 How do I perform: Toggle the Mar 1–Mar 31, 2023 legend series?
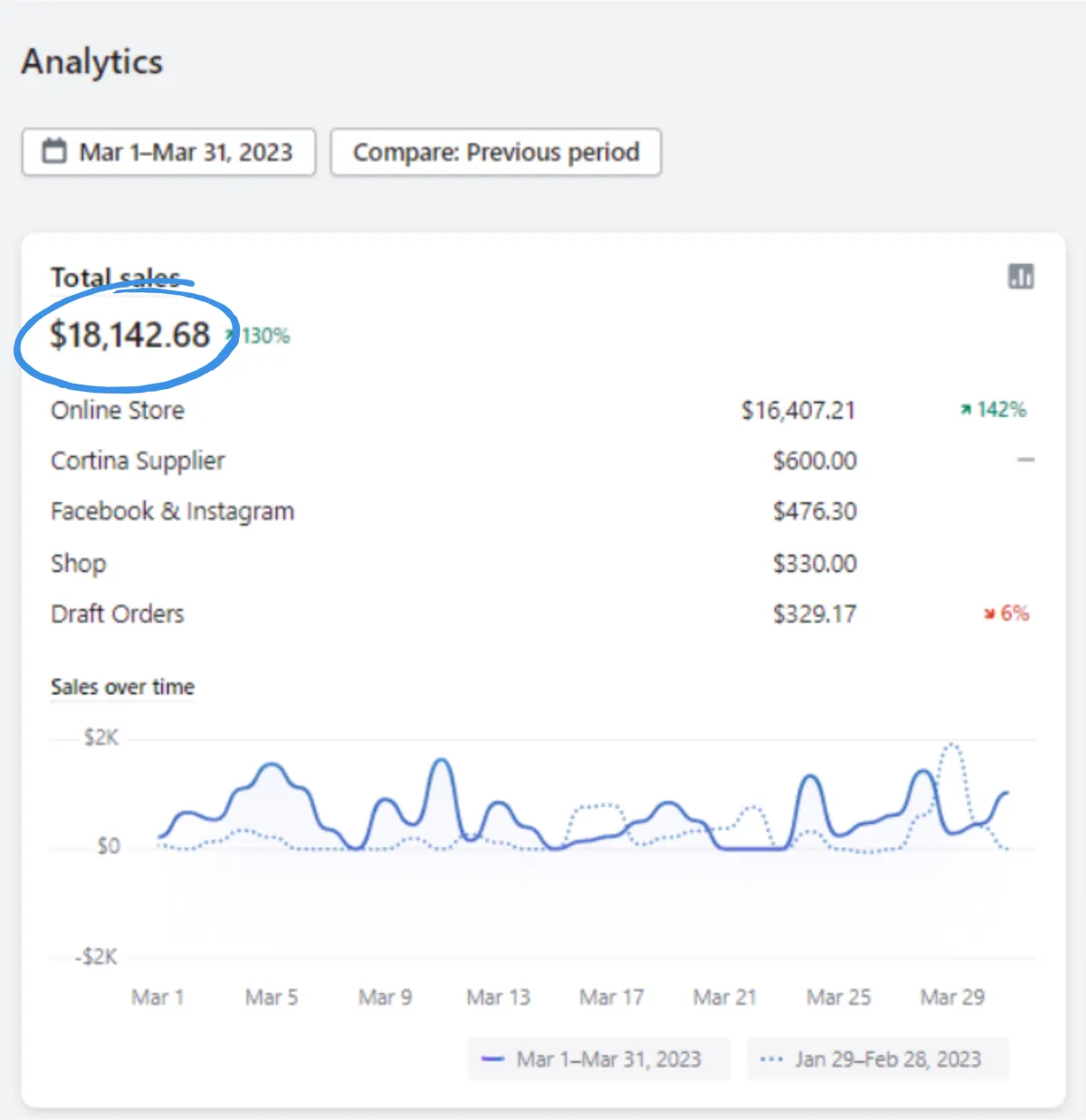coord(598,1059)
